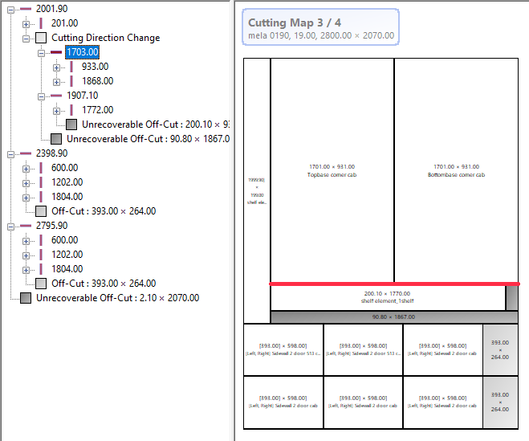The image size is (529, 441).
Task: Click the vertical cut icon beside 1868.00
Action: (71, 81)
